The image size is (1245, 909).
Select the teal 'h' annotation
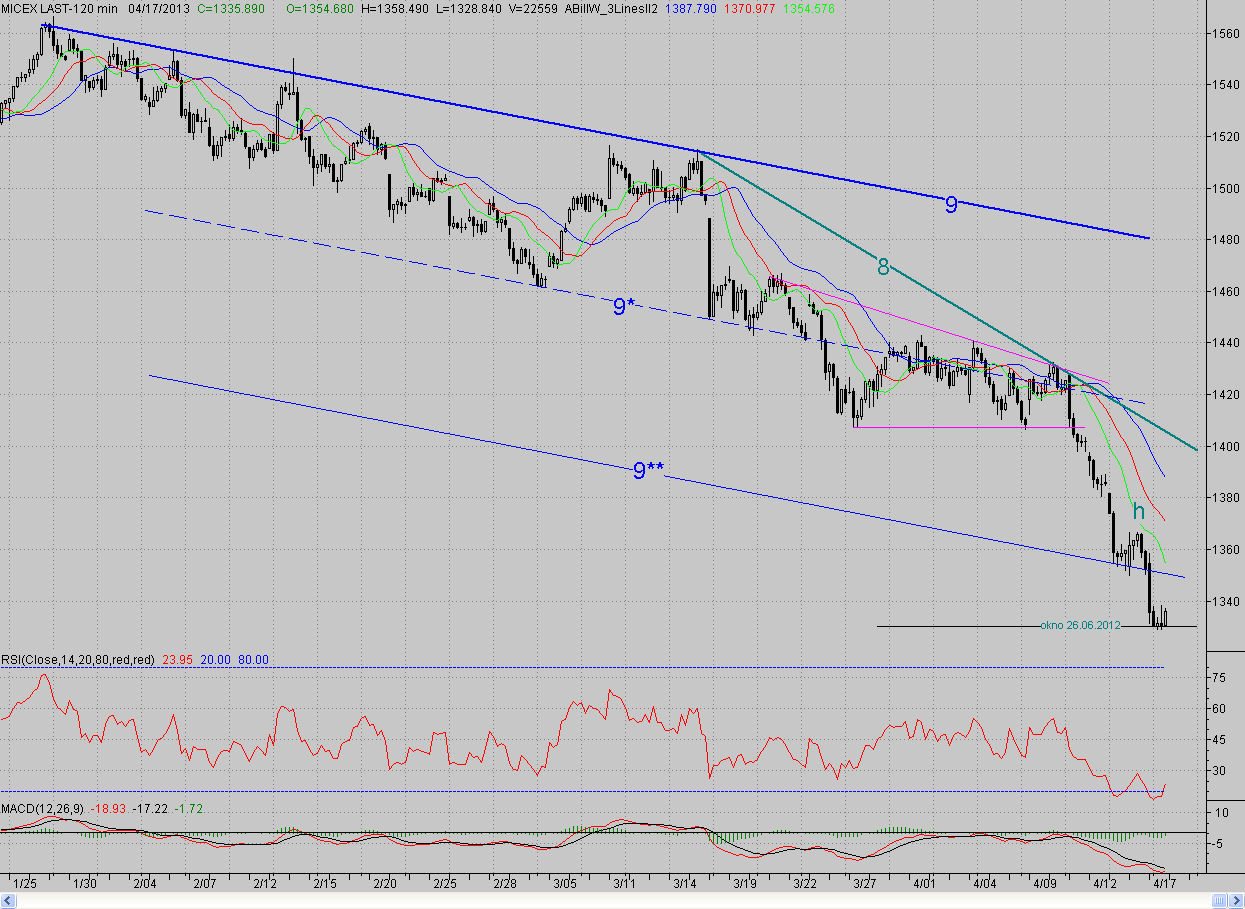(x=1138, y=512)
